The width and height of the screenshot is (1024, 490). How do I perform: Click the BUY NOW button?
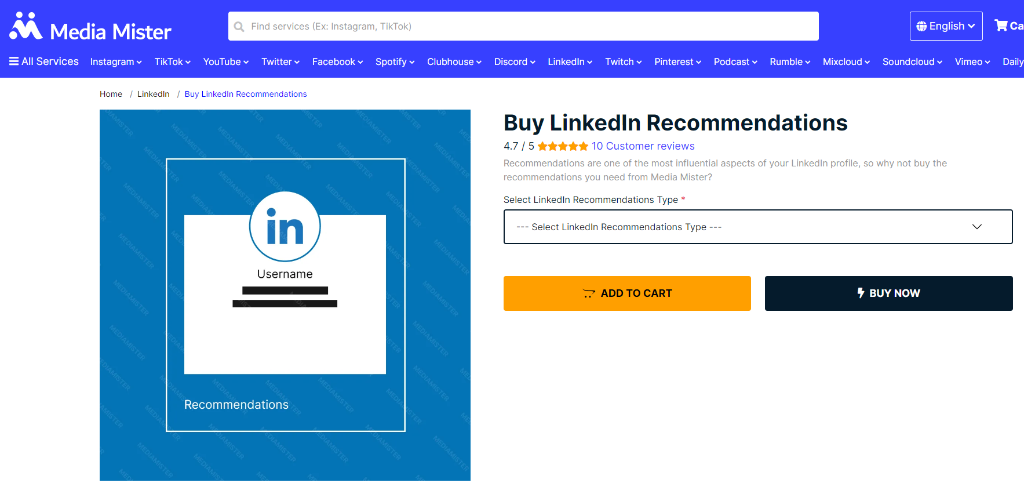889,293
